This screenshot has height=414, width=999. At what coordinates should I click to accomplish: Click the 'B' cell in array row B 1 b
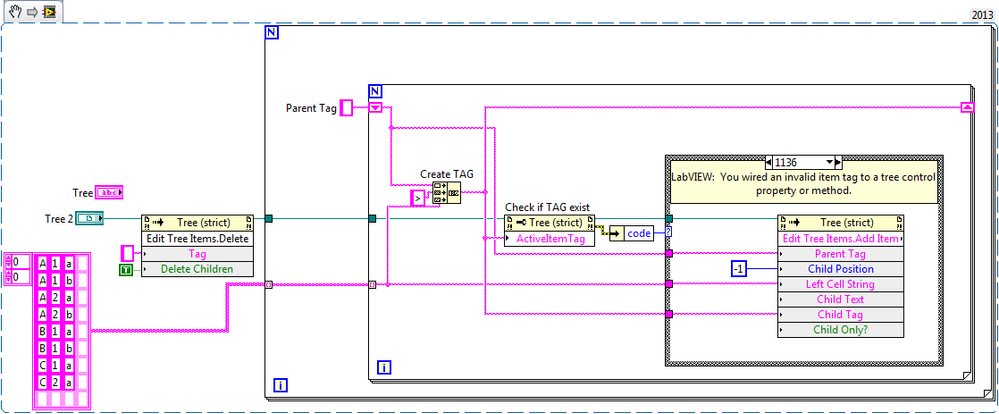[43, 349]
